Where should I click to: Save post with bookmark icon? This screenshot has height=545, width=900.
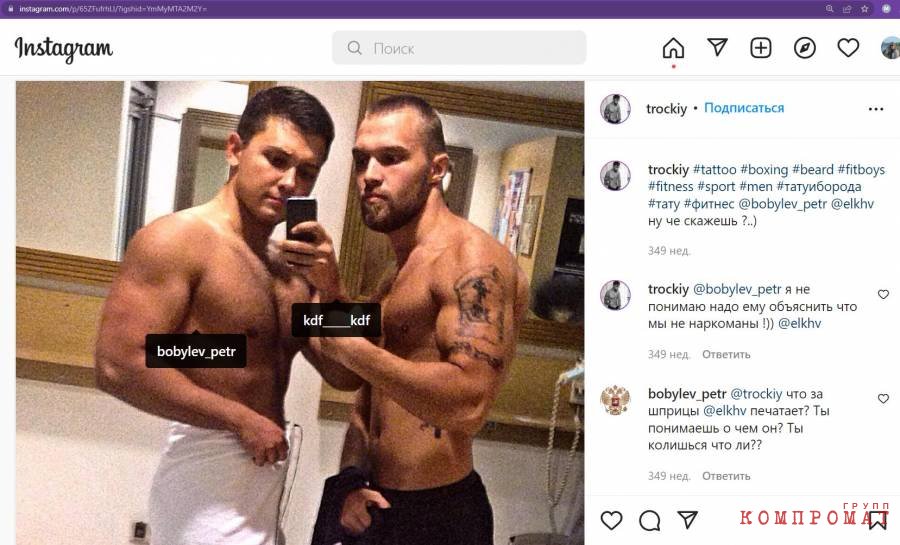pos(878,520)
